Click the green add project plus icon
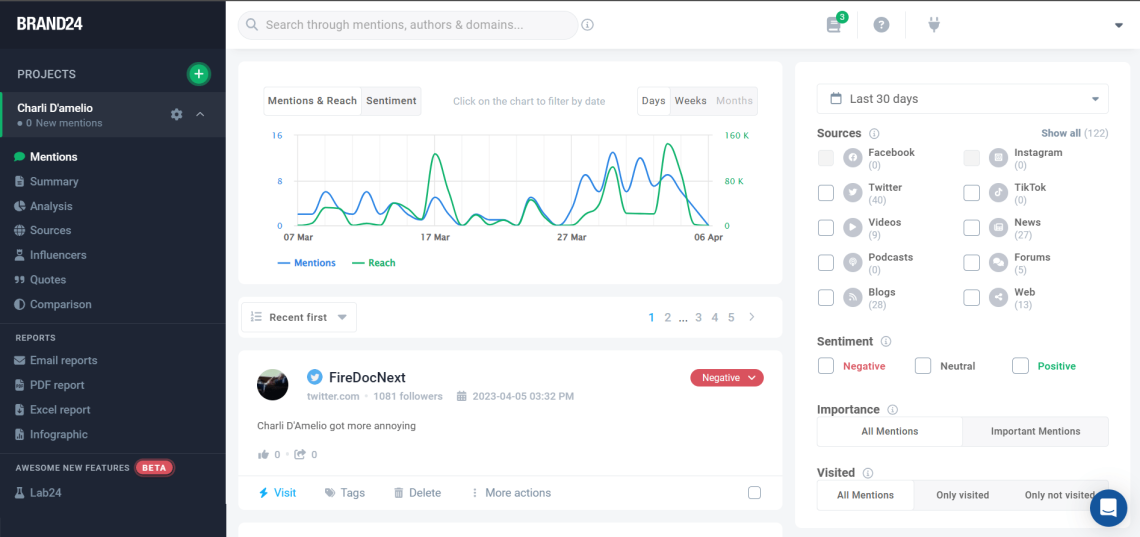This screenshot has height=537, width=1140. point(199,73)
